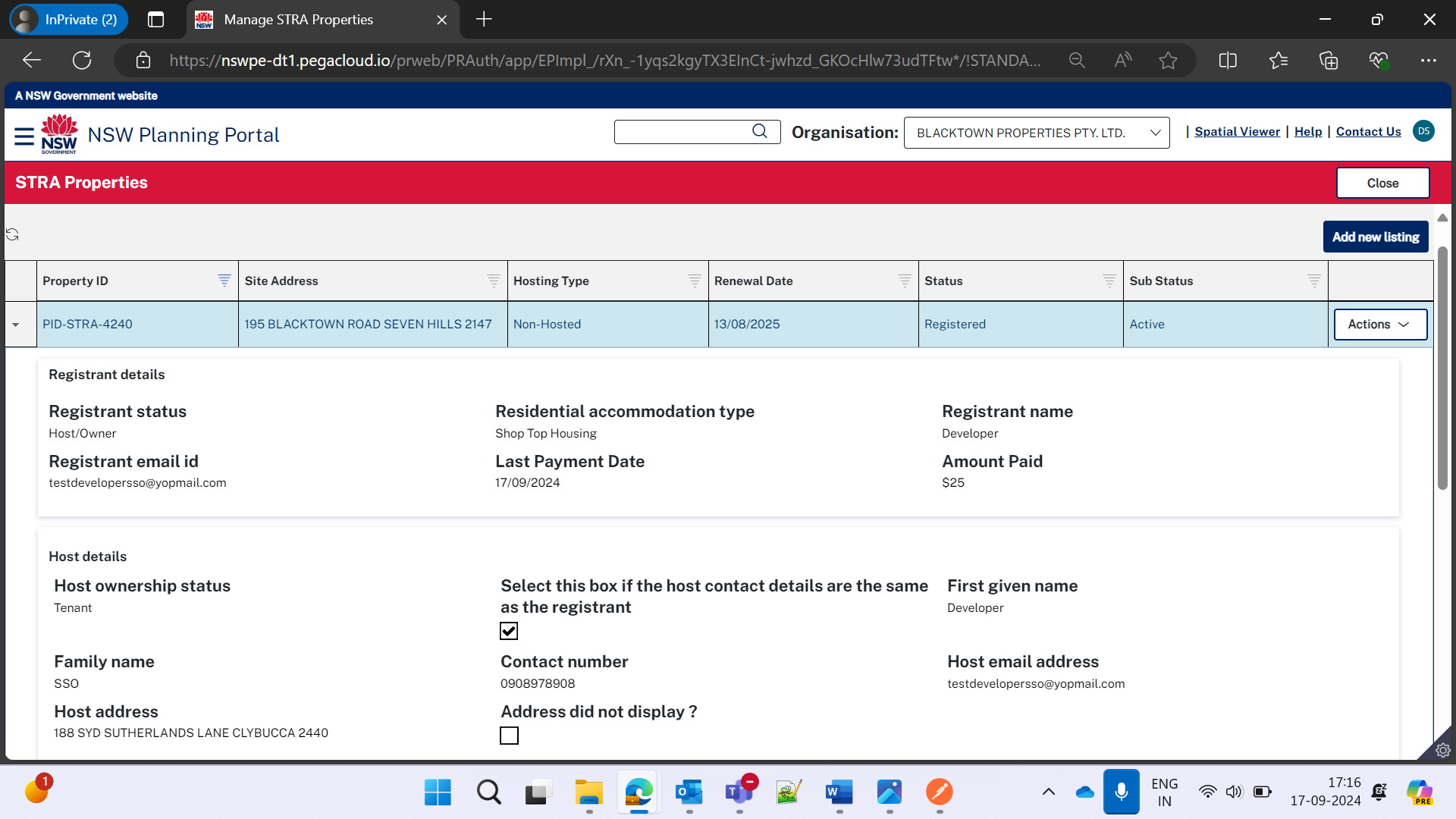Turn on Read aloud in address bar

[1123, 61]
